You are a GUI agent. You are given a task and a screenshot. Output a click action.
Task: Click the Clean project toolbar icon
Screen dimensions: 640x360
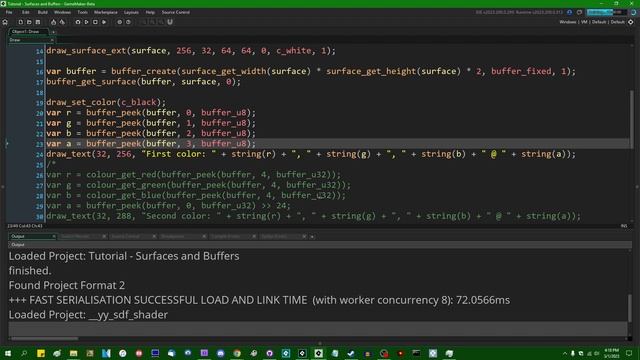click(62, 22)
